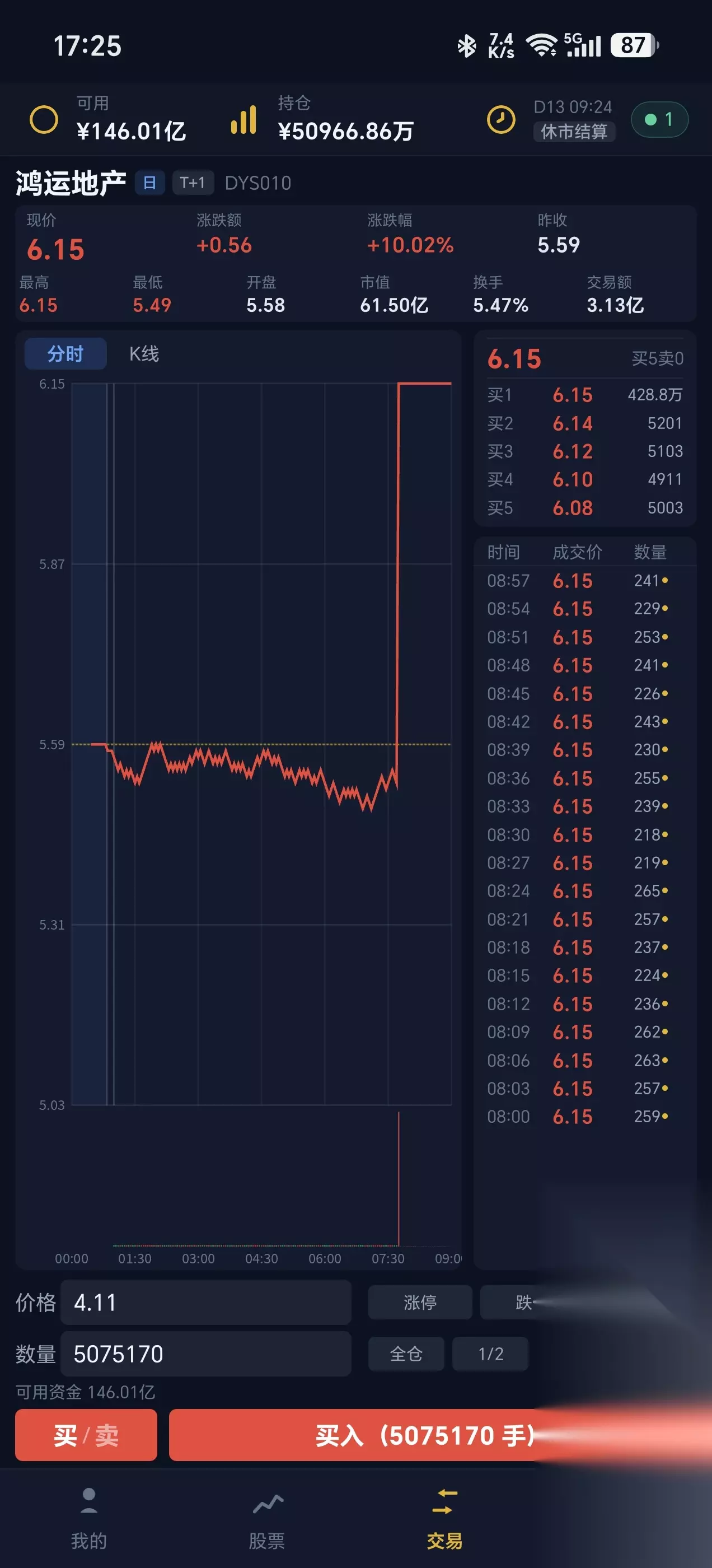Open the 股票 stocks chart icon
The image size is (712, 1568).
[268, 1504]
